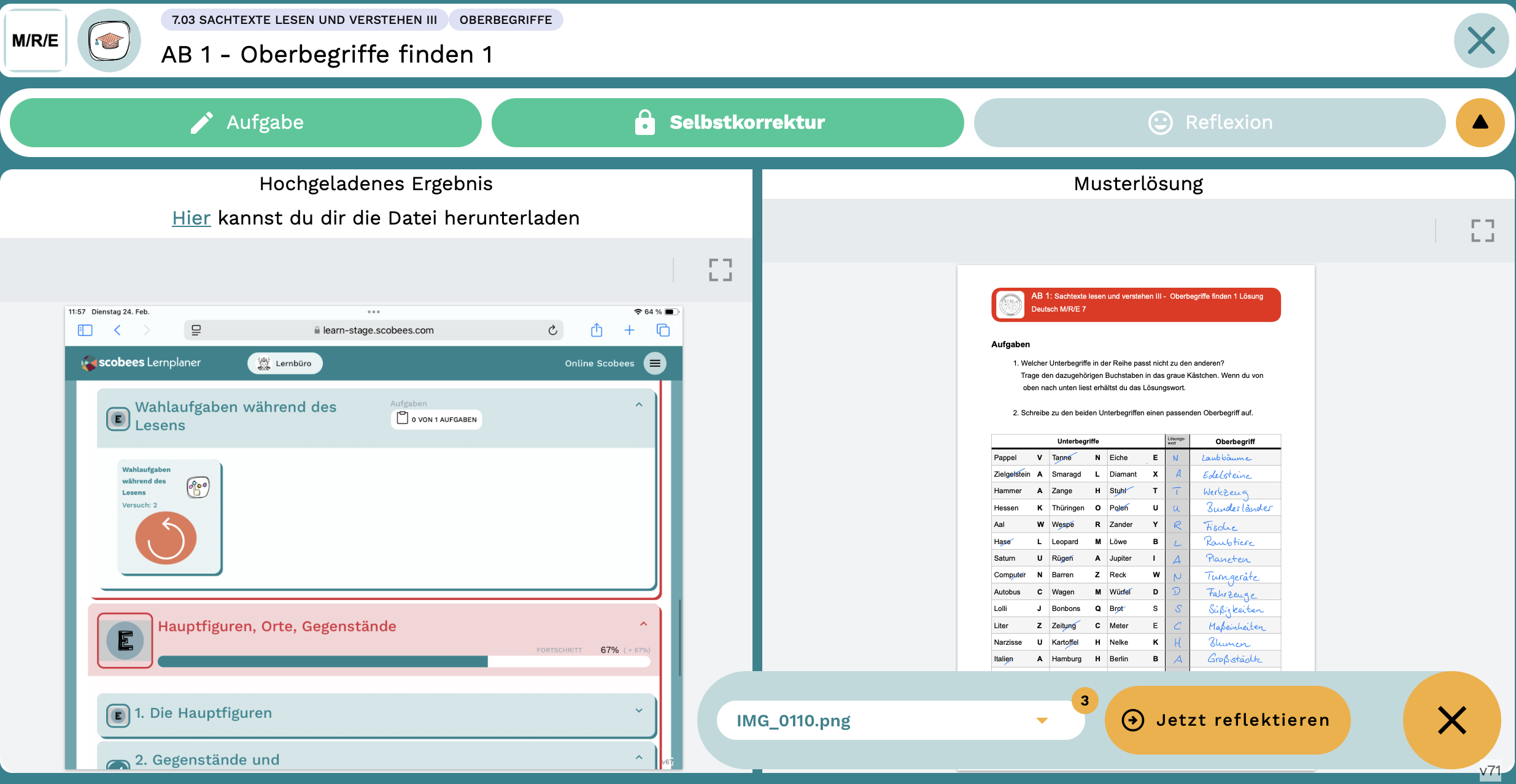Open the Reflexion tab
This screenshot has height=784, width=1516.
pyautogui.click(x=1209, y=122)
